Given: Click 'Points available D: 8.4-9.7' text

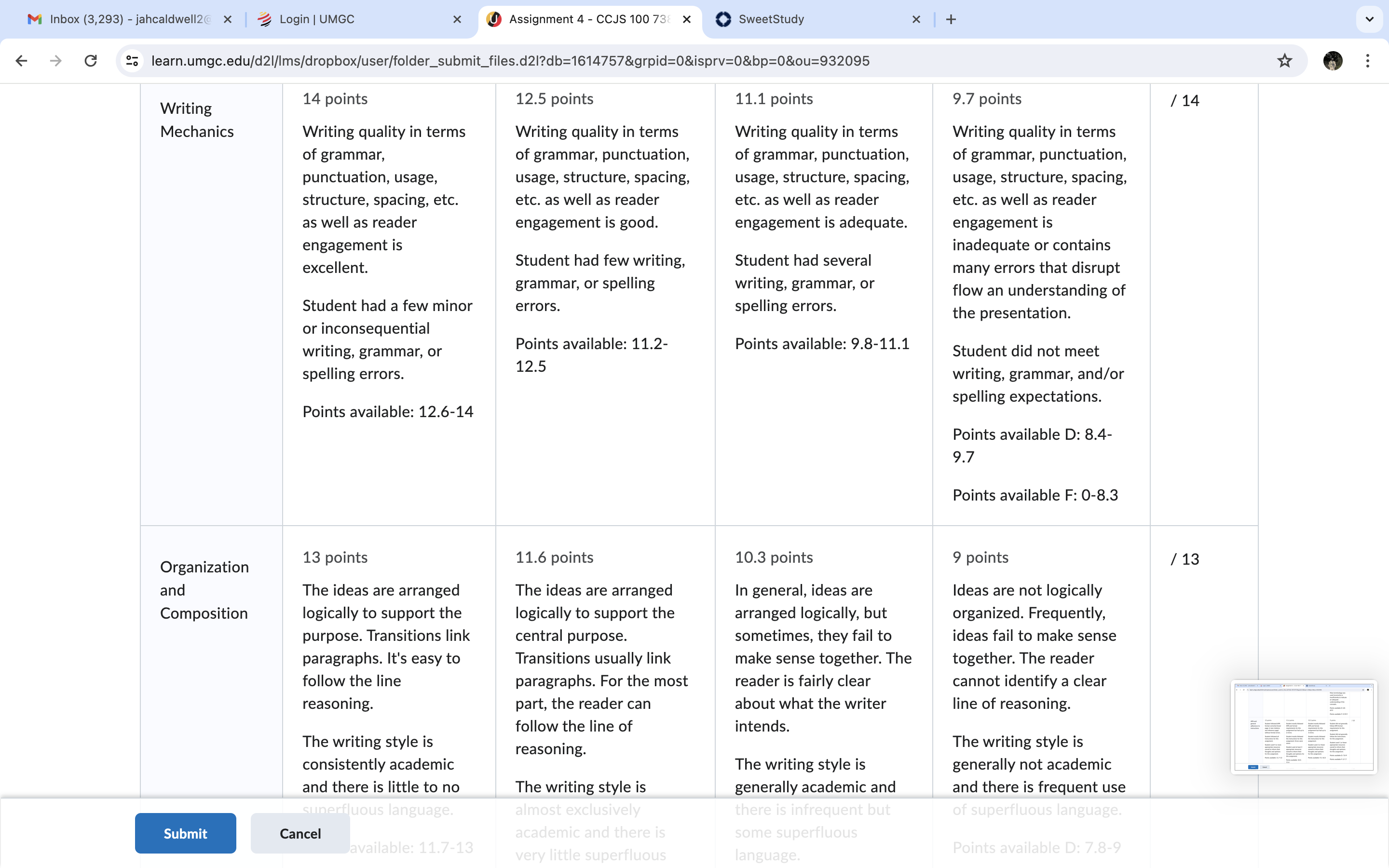Looking at the screenshot, I should pyautogui.click(x=1033, y=446).
